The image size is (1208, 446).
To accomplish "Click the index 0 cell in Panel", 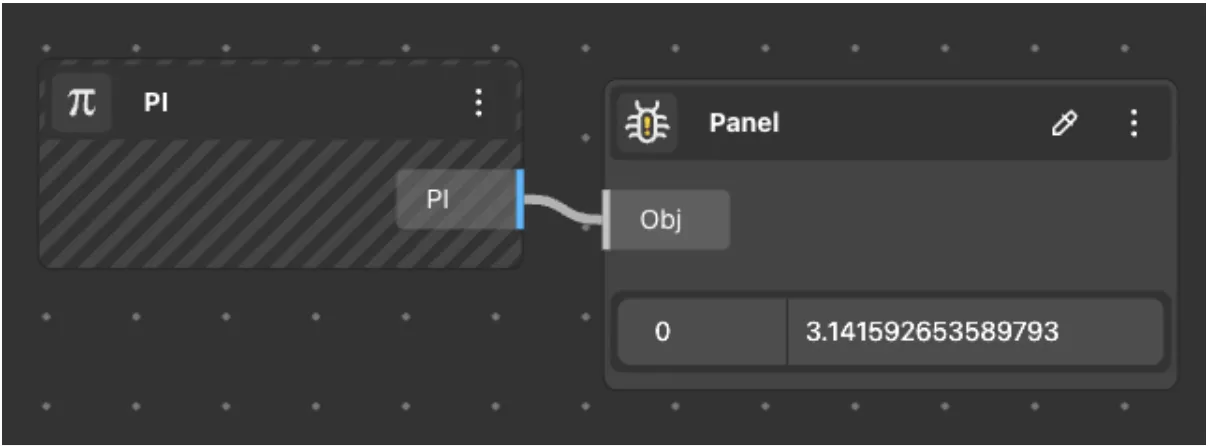I will coord(661,332).
